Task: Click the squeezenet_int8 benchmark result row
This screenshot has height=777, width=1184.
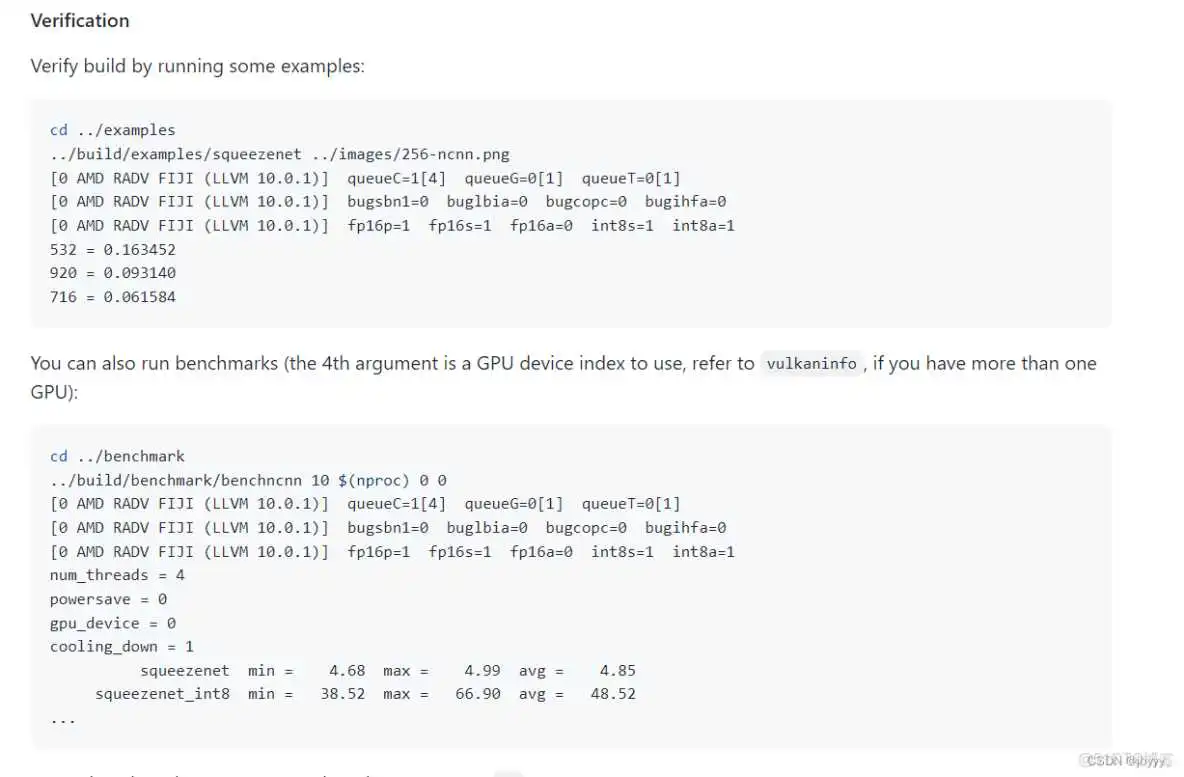Action: 365,694
